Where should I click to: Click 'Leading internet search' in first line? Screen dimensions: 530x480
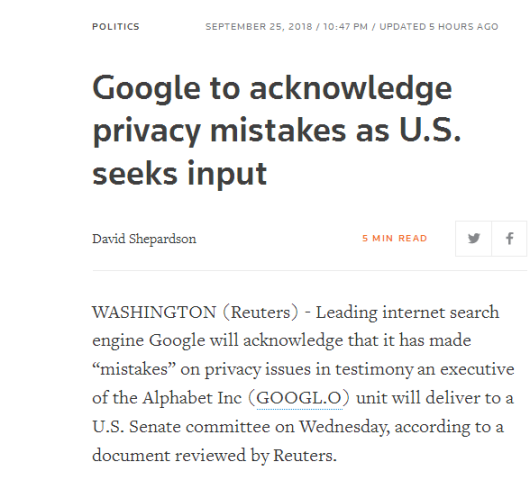pyautogui.click(x=407, y=312)
